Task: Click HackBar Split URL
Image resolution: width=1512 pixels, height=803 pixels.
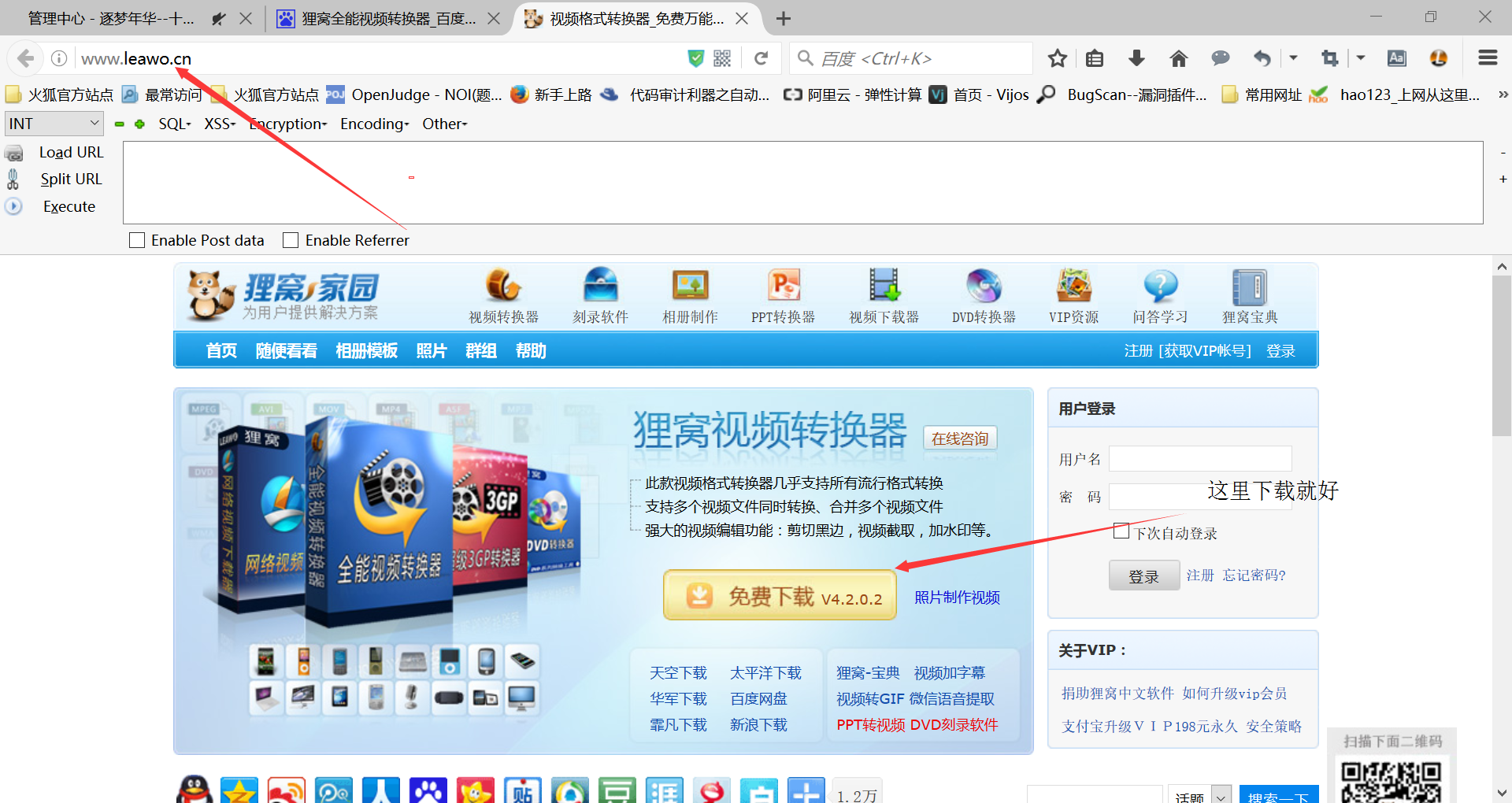Action: pos(71,179)
